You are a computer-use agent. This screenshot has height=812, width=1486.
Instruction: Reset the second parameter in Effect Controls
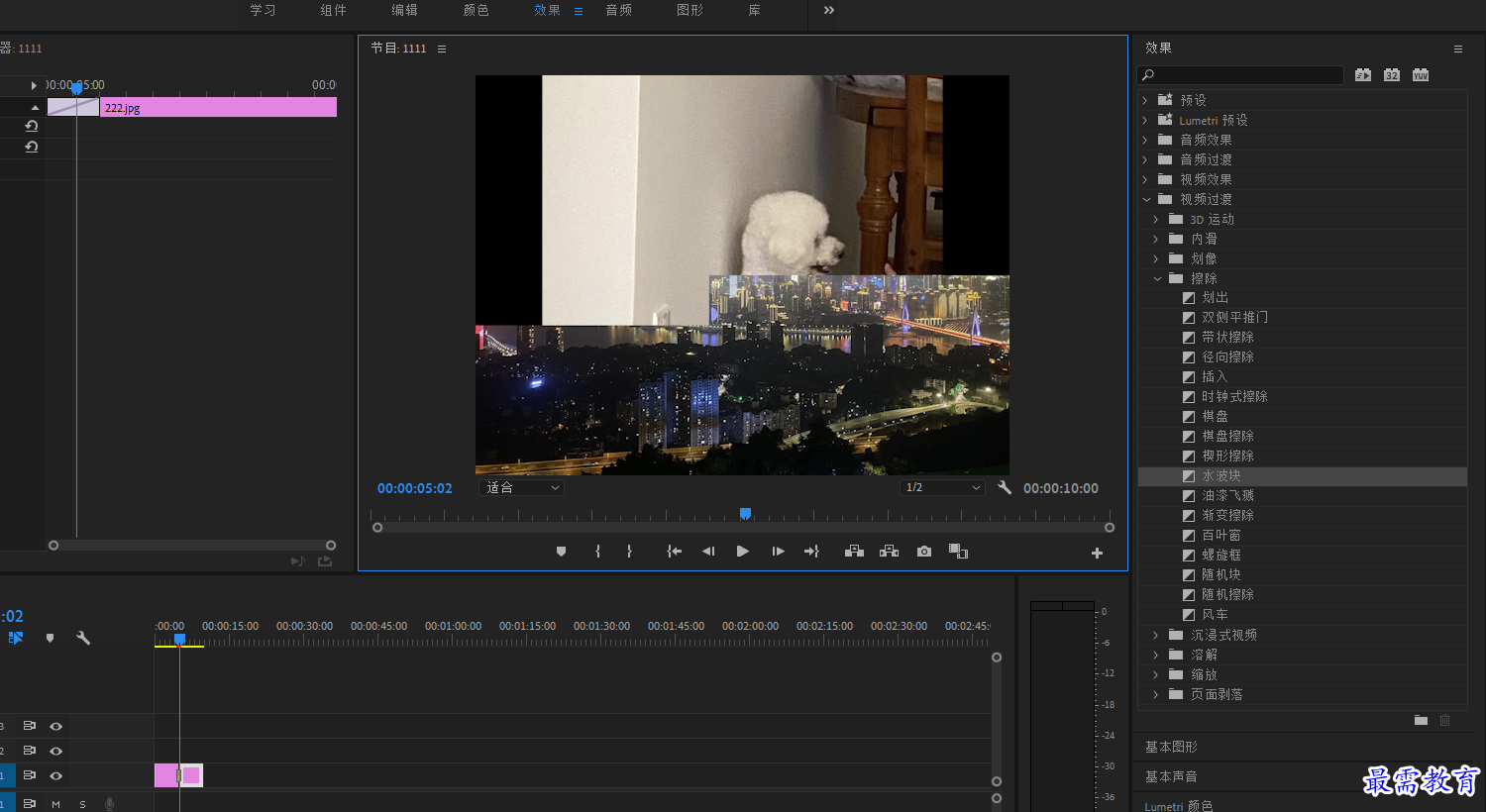(x=31, y=147)
